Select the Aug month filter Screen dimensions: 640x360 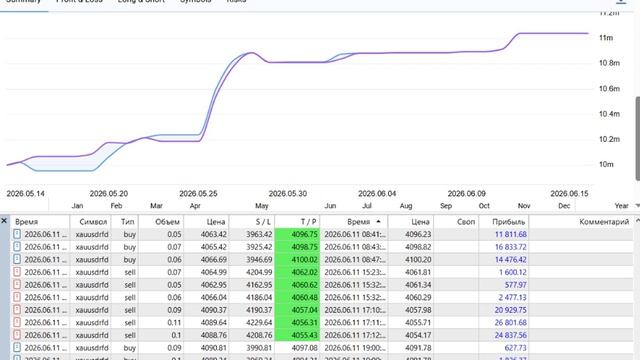406,206
